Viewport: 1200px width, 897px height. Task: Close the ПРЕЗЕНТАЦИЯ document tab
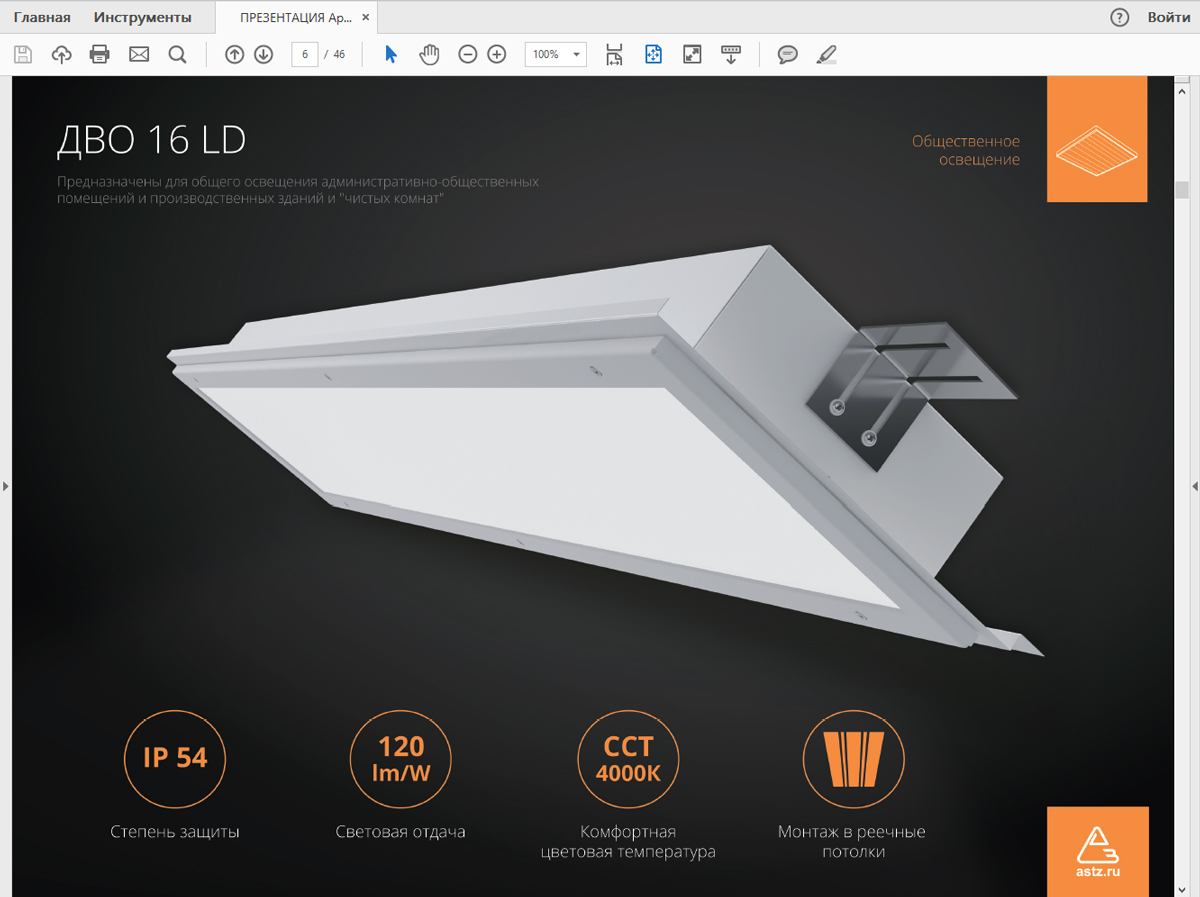[x=366, y=17]
